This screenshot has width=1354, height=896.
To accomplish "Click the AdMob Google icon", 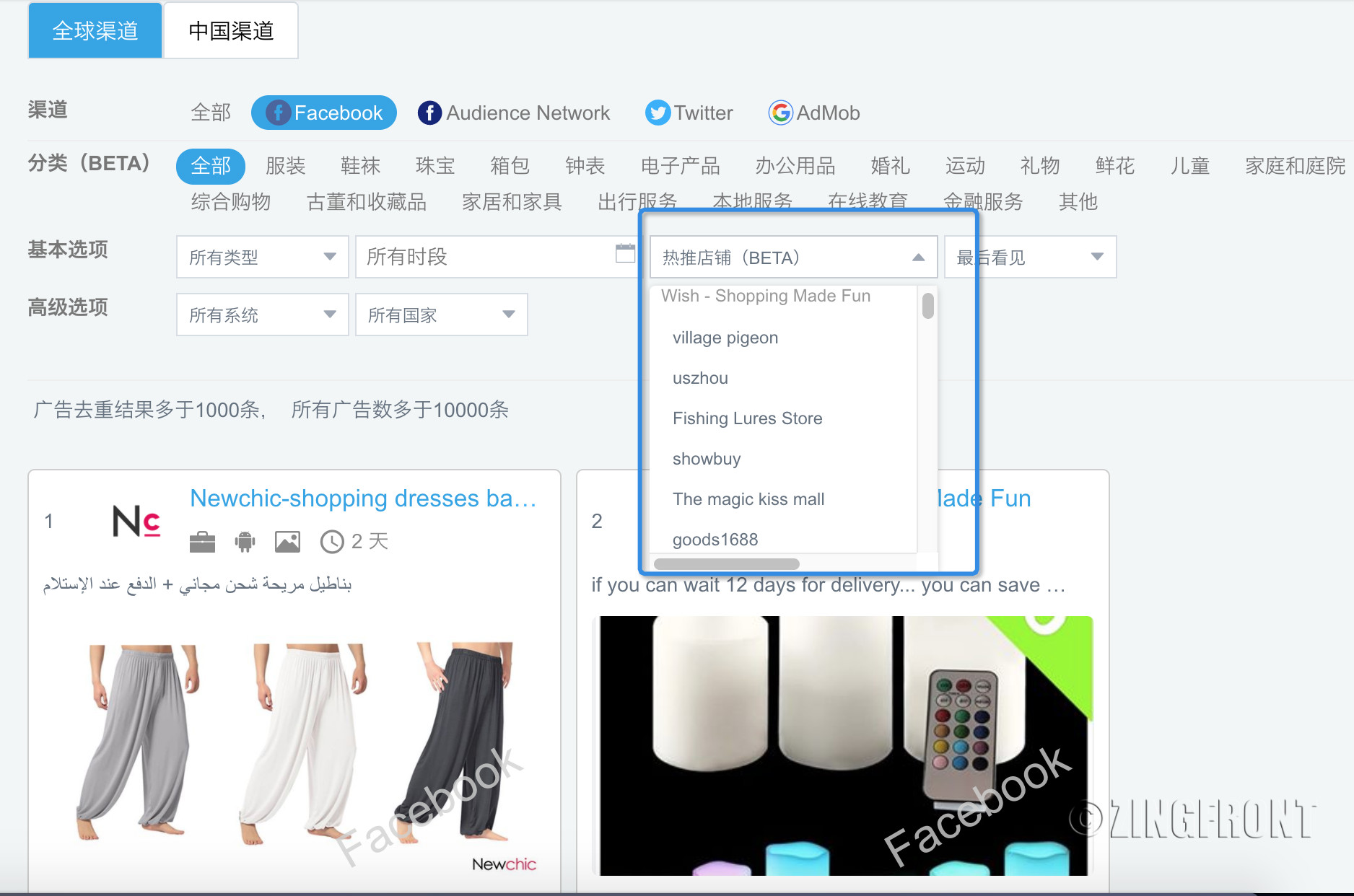I will (x=780, y=113).
